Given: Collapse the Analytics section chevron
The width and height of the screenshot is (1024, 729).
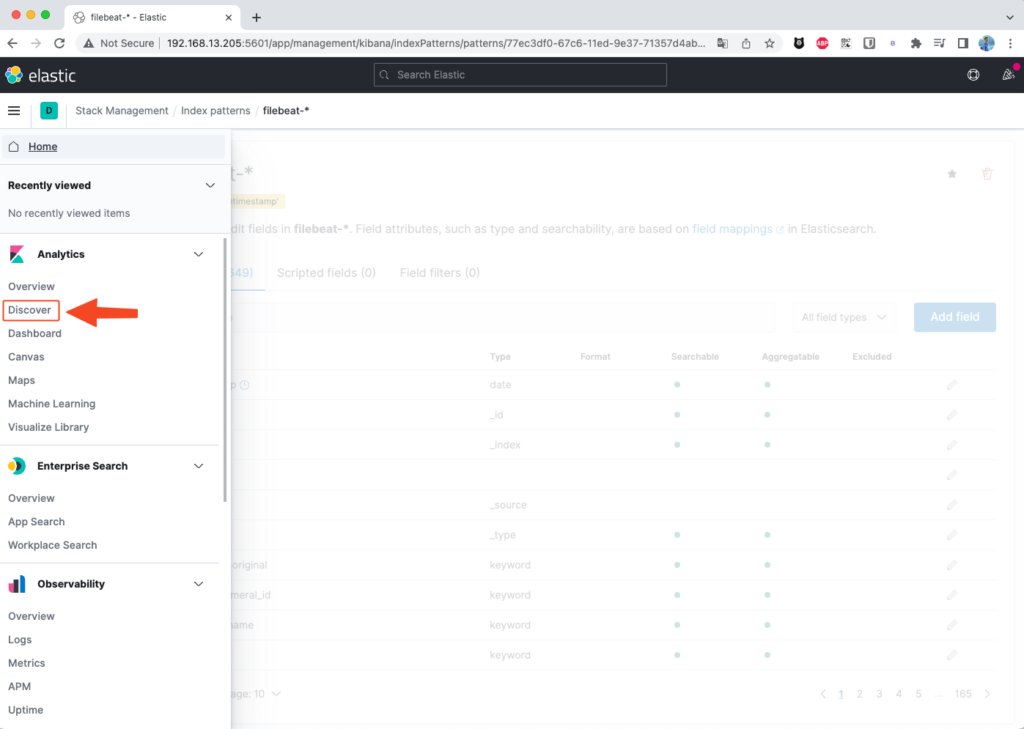Looking at the screenshot, I should click(199, 254).
